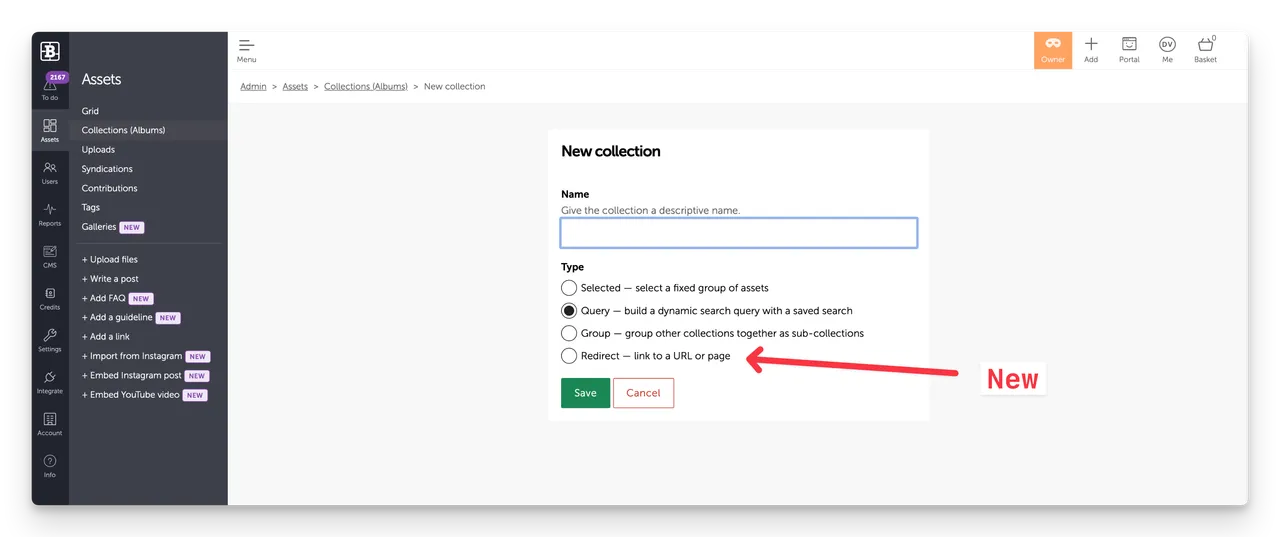Click the New collection breadcrumb text
1280x537 pixels.
click(x=455, y=87)
